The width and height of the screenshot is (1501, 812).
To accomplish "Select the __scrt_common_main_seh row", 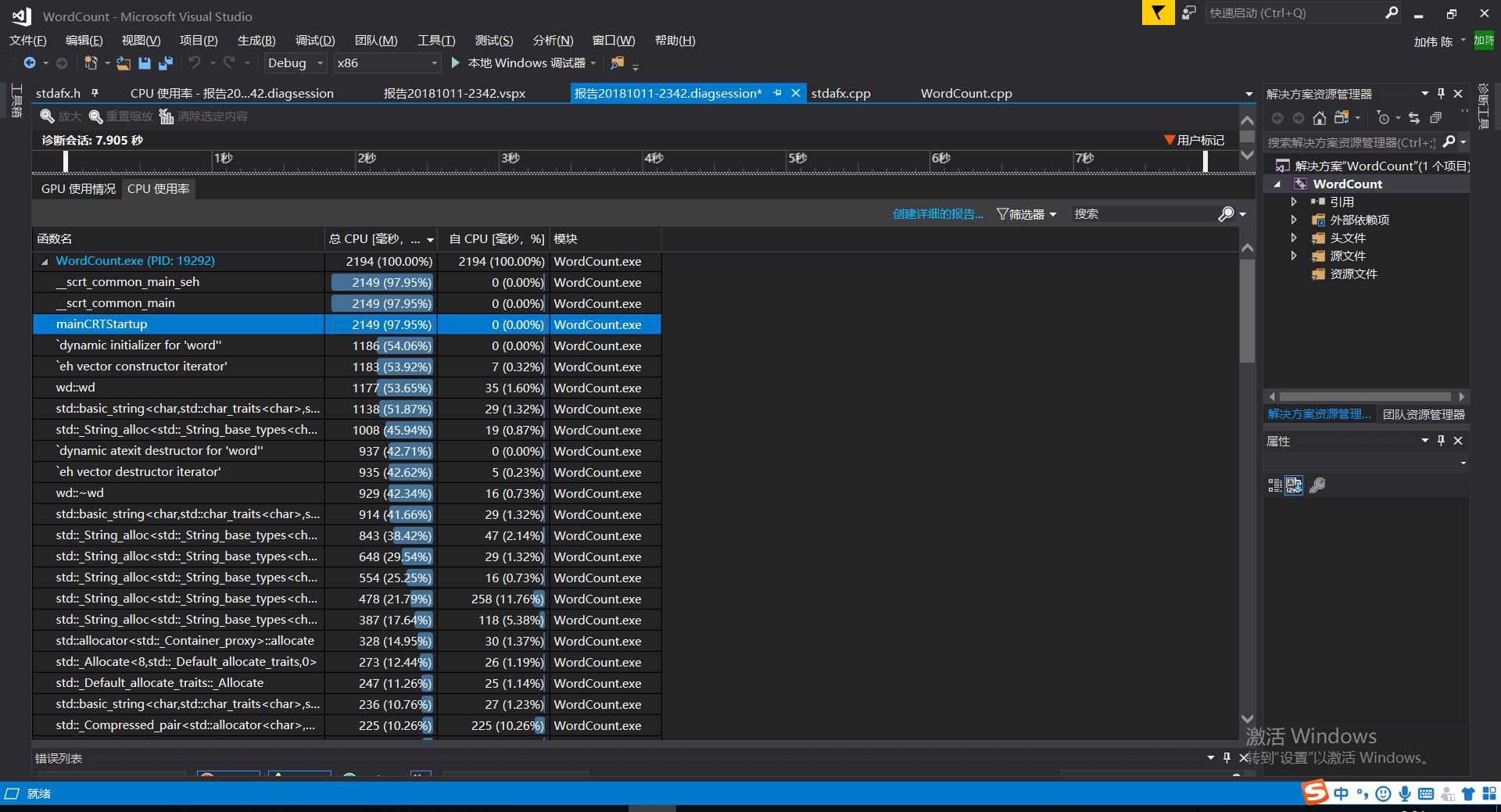I will pyautogui.click(x=346, y=282).
